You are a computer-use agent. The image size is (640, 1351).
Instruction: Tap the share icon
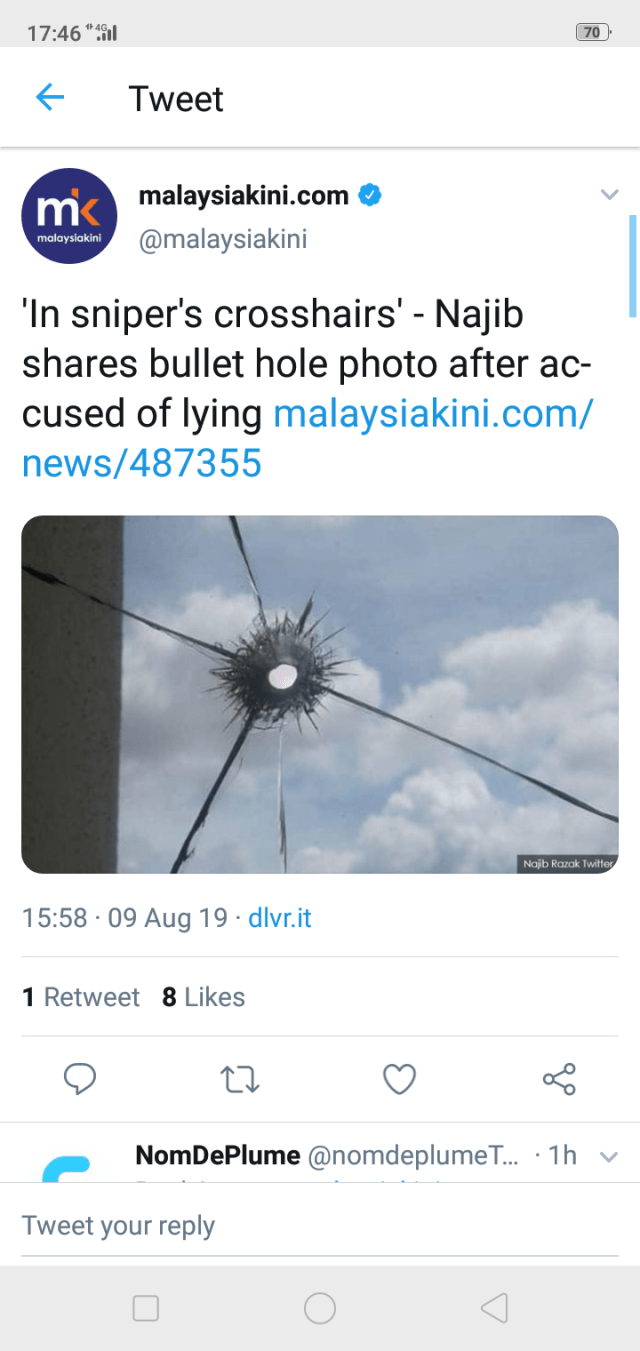[558, 1079]
